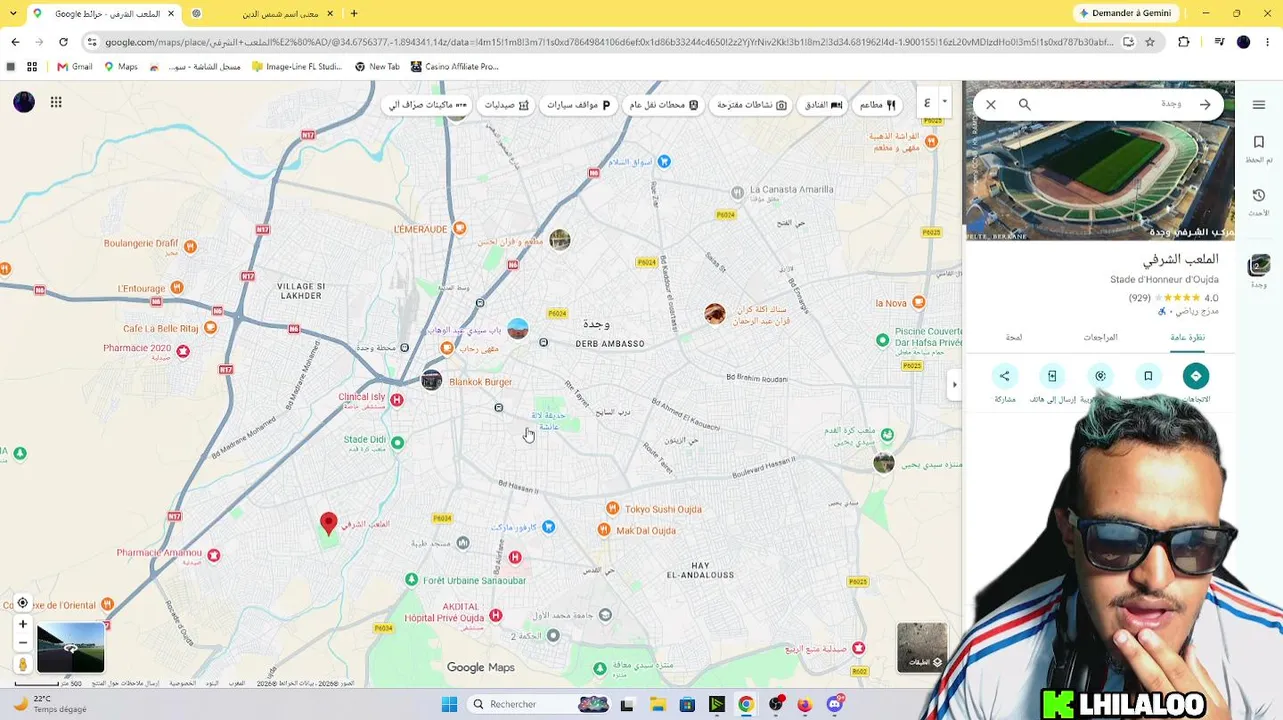
Task: Clear the search with the X icon
Action: tap(991, 104)
